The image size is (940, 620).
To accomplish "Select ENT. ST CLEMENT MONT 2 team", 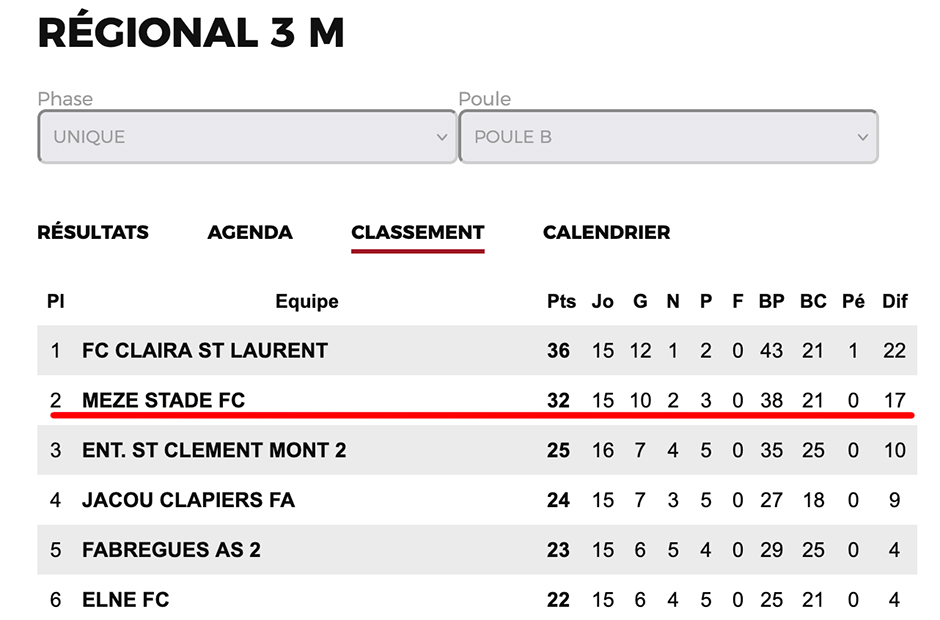I will click(214, 451).
